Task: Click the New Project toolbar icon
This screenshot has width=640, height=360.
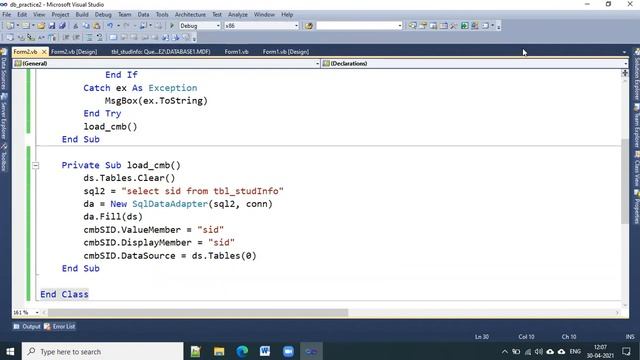Action: point(10,26)
